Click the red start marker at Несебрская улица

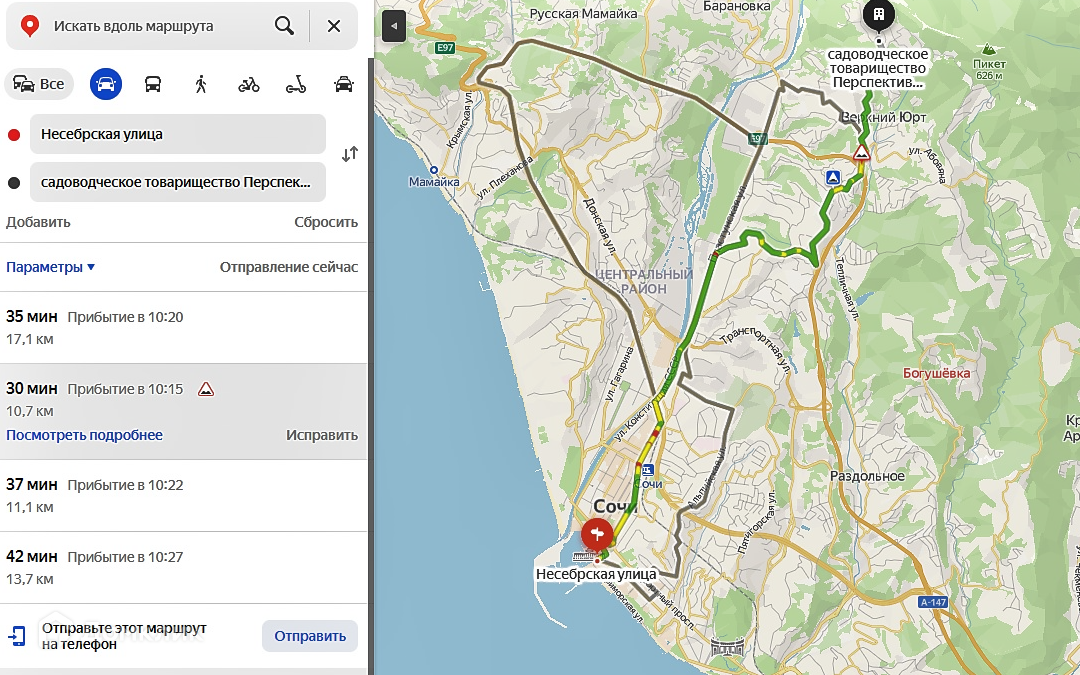point(596,534)
